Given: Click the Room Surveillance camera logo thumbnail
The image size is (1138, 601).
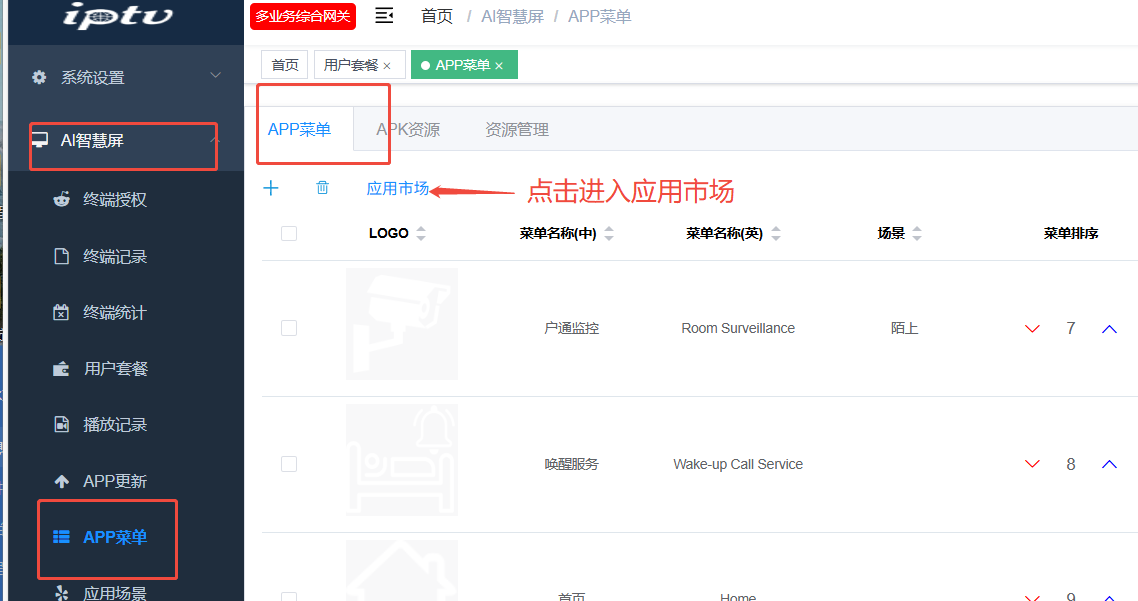Looking at the screenshot, I should [x=402, y=324].
